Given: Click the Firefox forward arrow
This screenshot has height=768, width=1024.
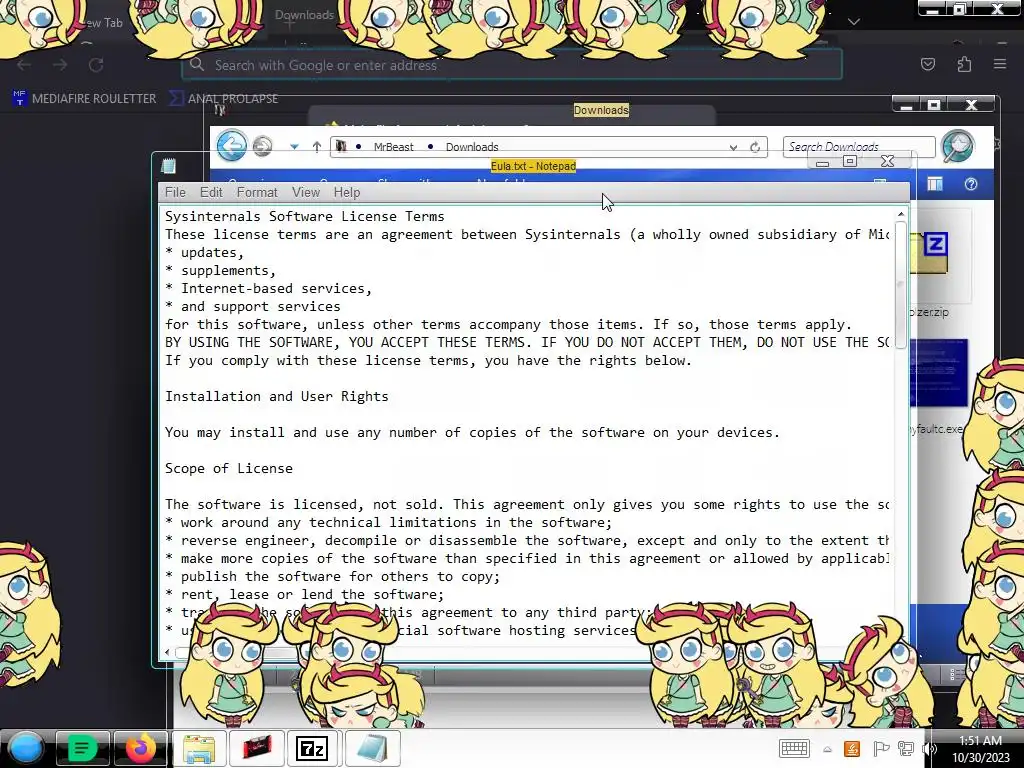Looking at the screenshot, I should coord(60,65).
